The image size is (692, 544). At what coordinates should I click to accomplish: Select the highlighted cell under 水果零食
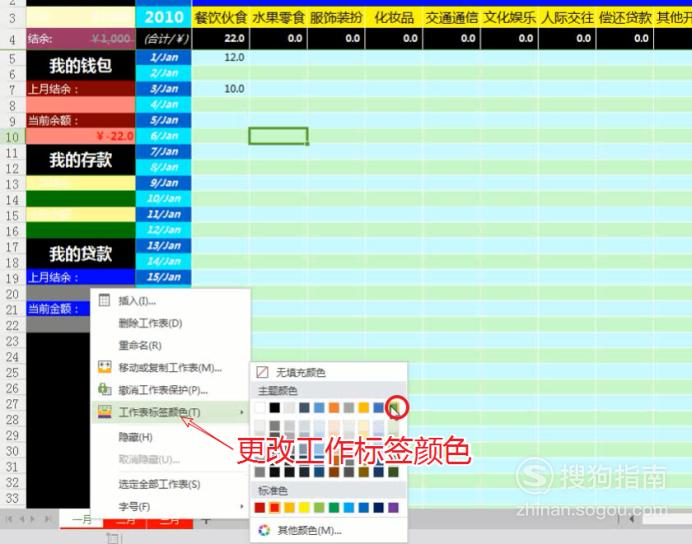coord(278,136)
